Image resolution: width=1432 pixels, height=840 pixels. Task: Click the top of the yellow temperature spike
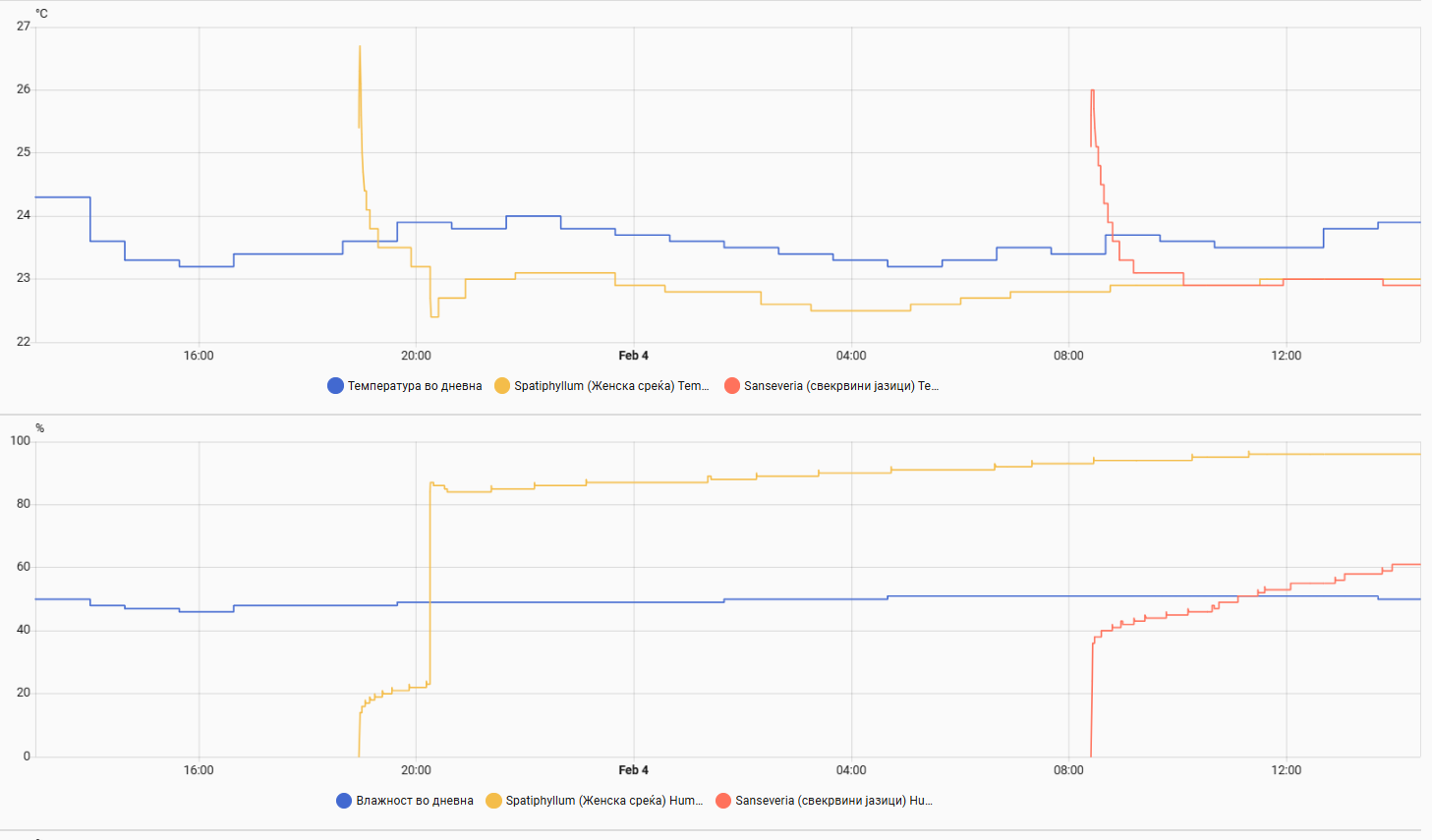(360, 47)
